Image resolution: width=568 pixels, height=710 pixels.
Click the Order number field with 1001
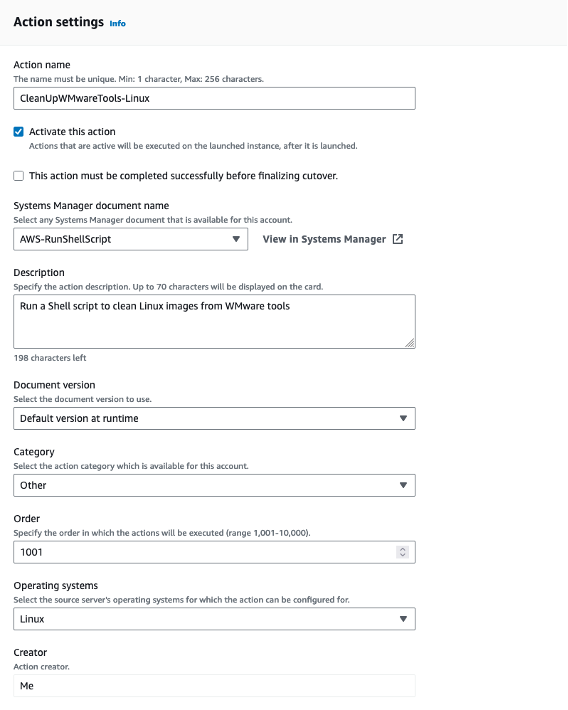click(214, 552)
